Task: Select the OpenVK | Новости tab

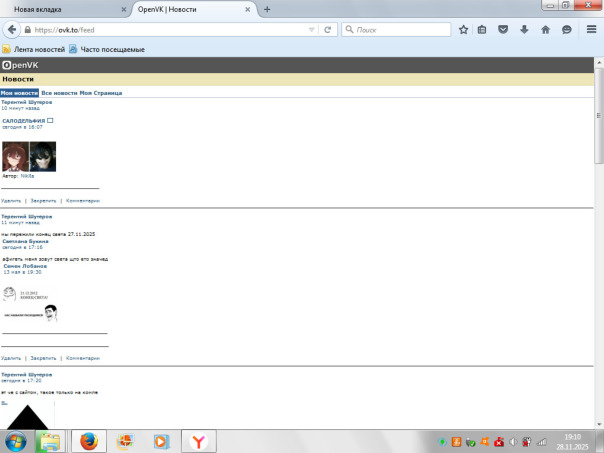Action: point(195,10)
